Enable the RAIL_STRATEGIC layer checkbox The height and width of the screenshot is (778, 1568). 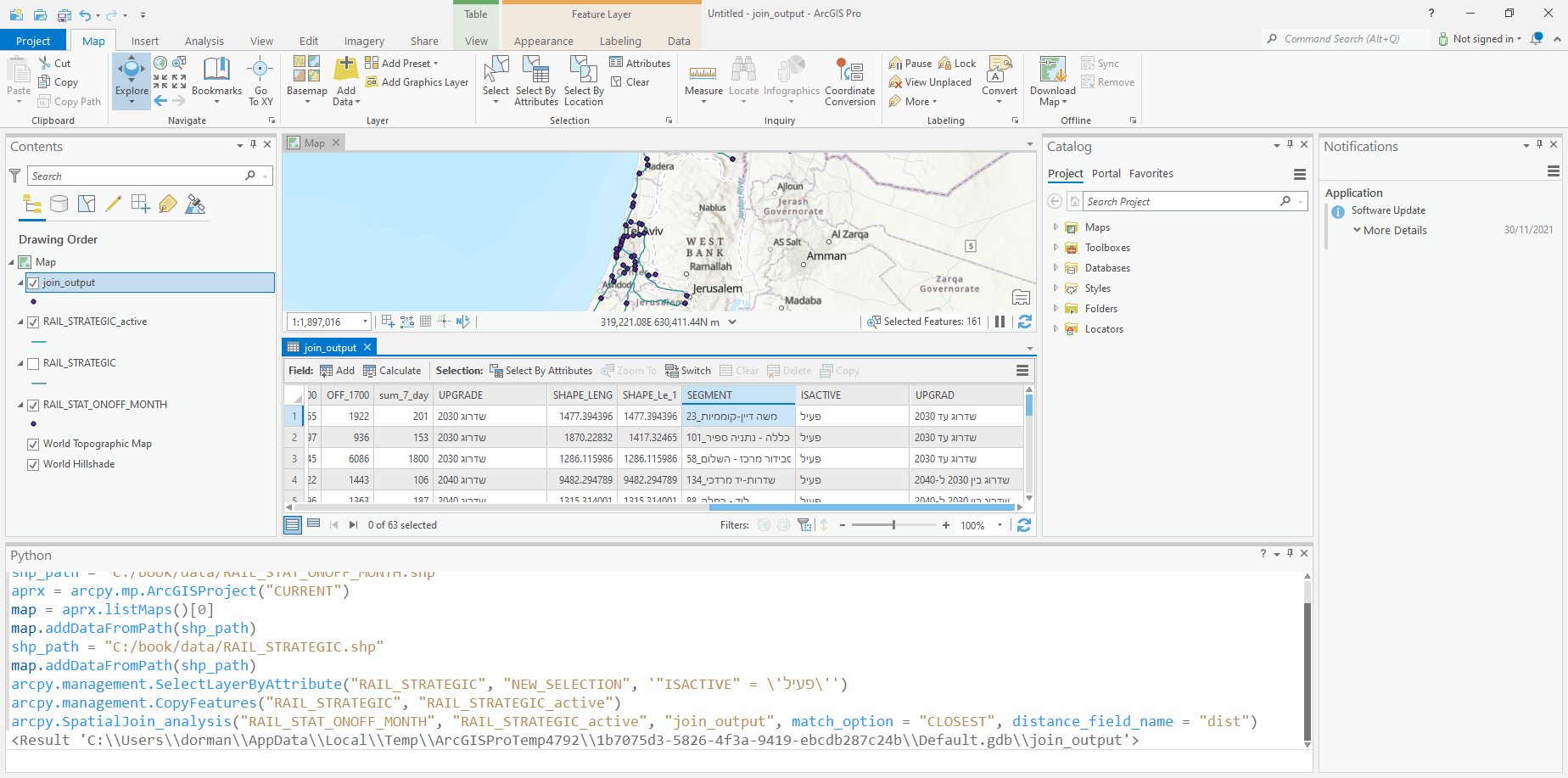pyautogui.click(x=33, y=363)
